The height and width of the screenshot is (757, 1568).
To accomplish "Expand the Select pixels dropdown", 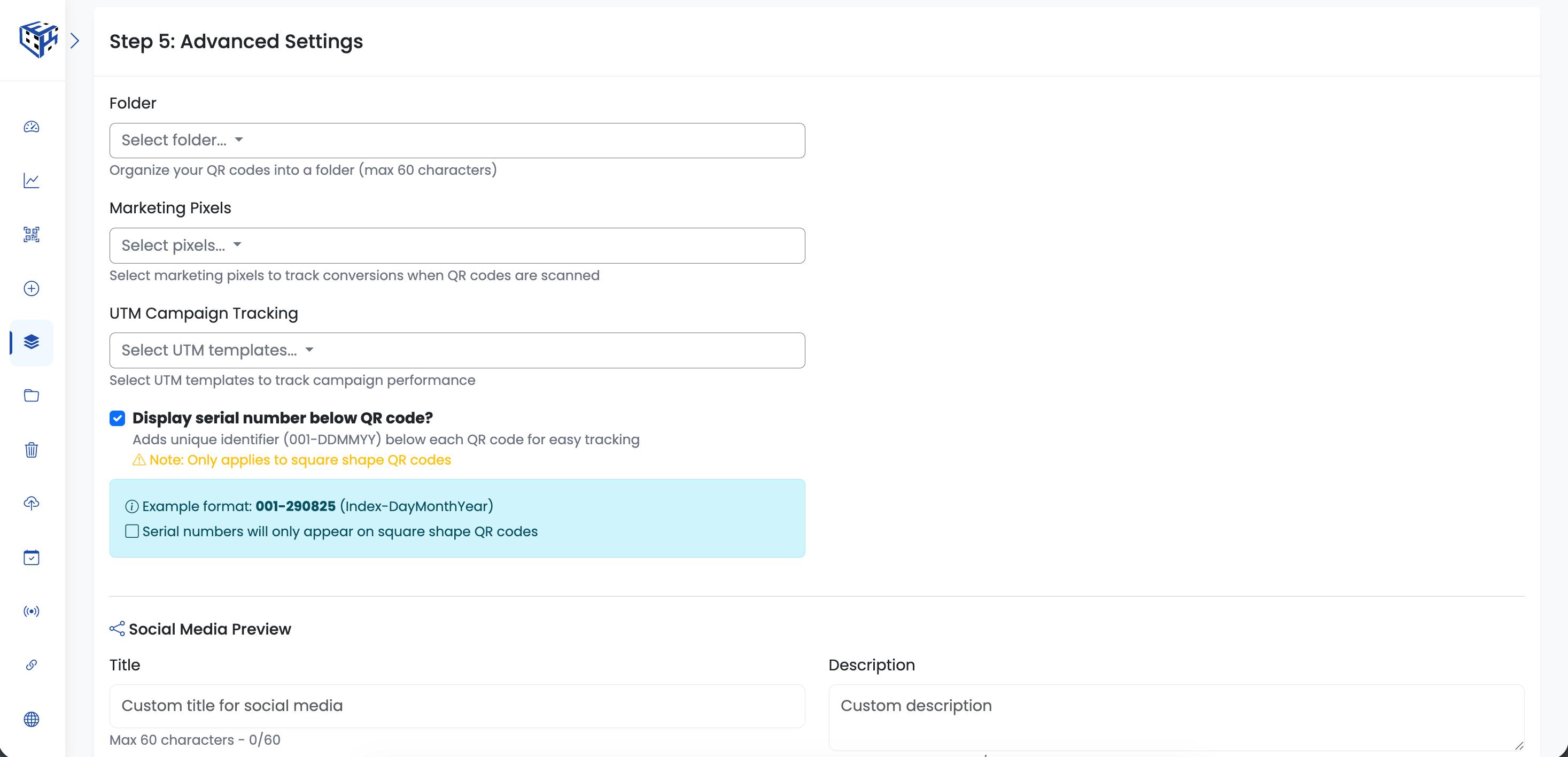I will coord(457,245).
